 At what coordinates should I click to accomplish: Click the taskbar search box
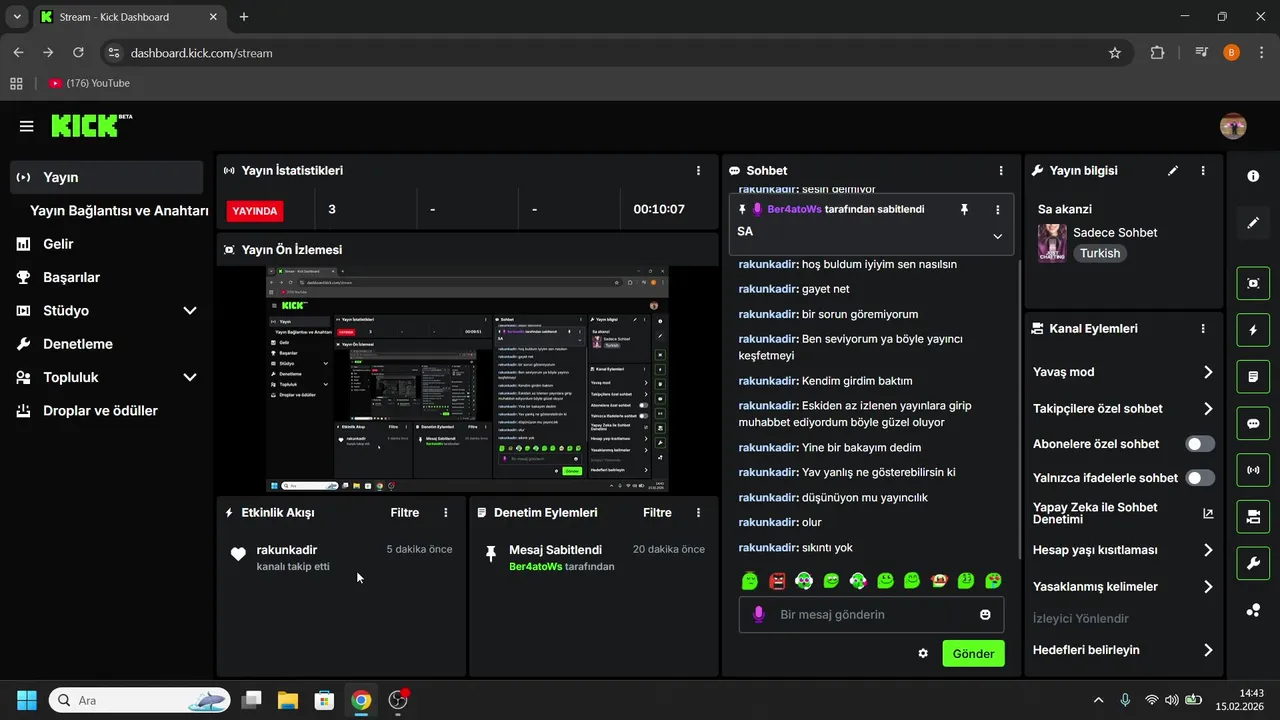[141, 700]
